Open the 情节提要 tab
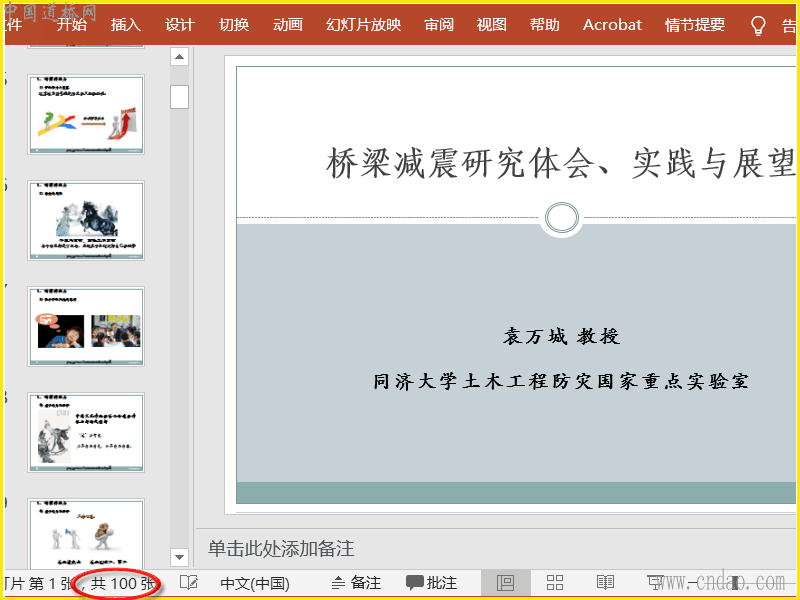This screenshot has height=600, width=800. pos(694,24)
